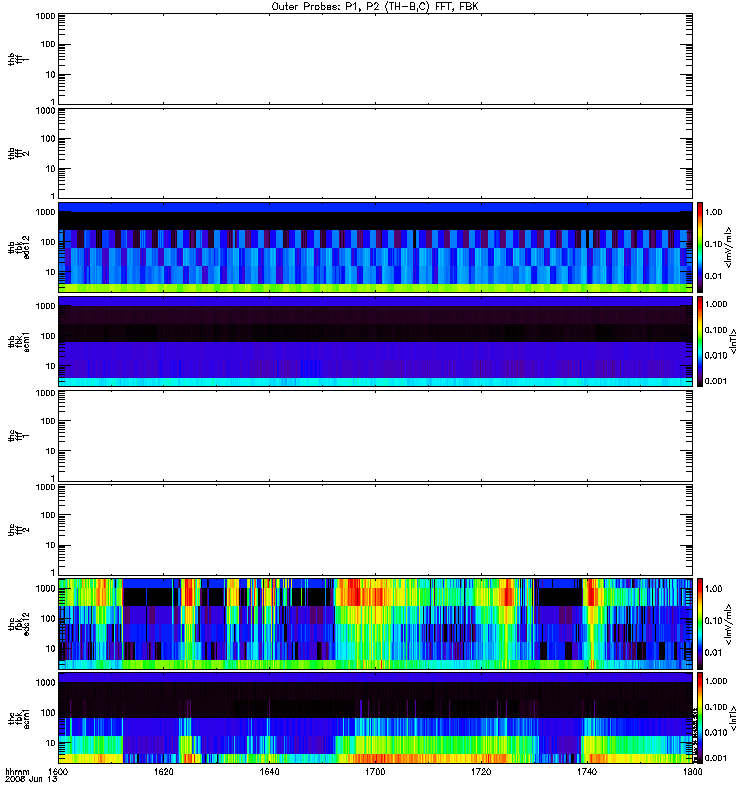Click inside the empty thc fff 1 plot panel

tap(375, 436)
